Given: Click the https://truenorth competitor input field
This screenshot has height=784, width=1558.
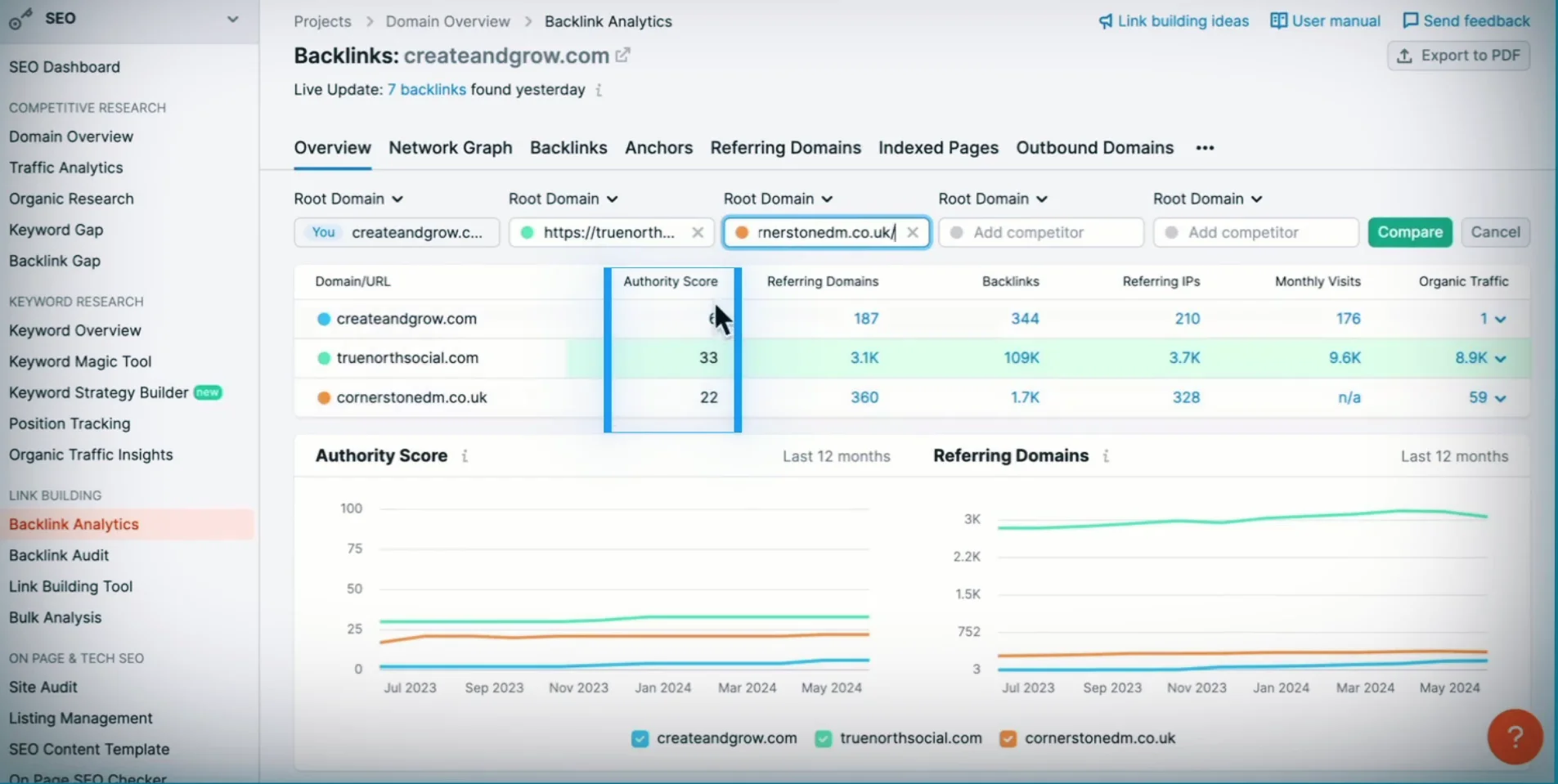Looking at the screenshot, I should pos(611,232).
